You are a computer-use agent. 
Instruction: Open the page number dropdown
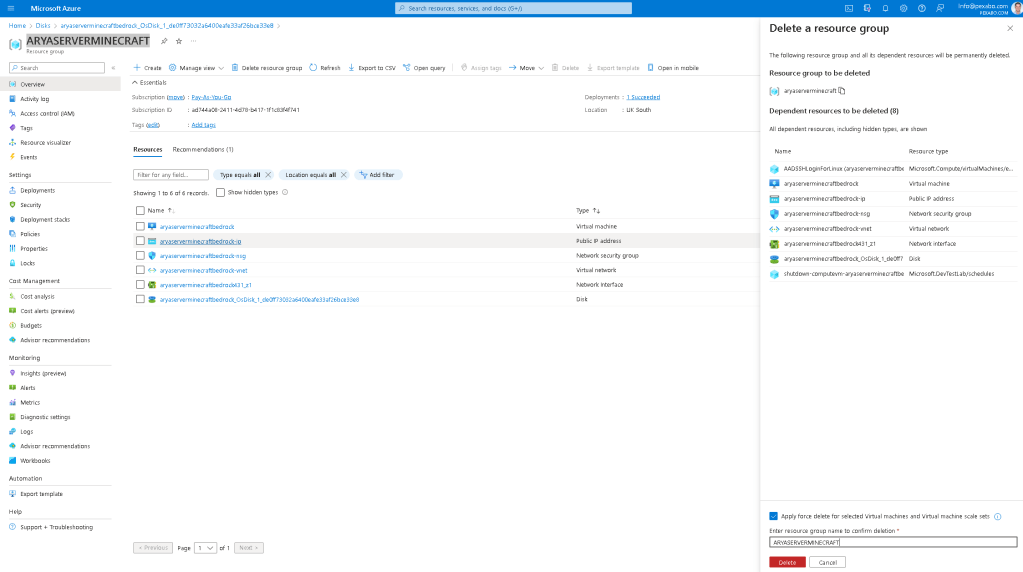[x=206, y=548]
